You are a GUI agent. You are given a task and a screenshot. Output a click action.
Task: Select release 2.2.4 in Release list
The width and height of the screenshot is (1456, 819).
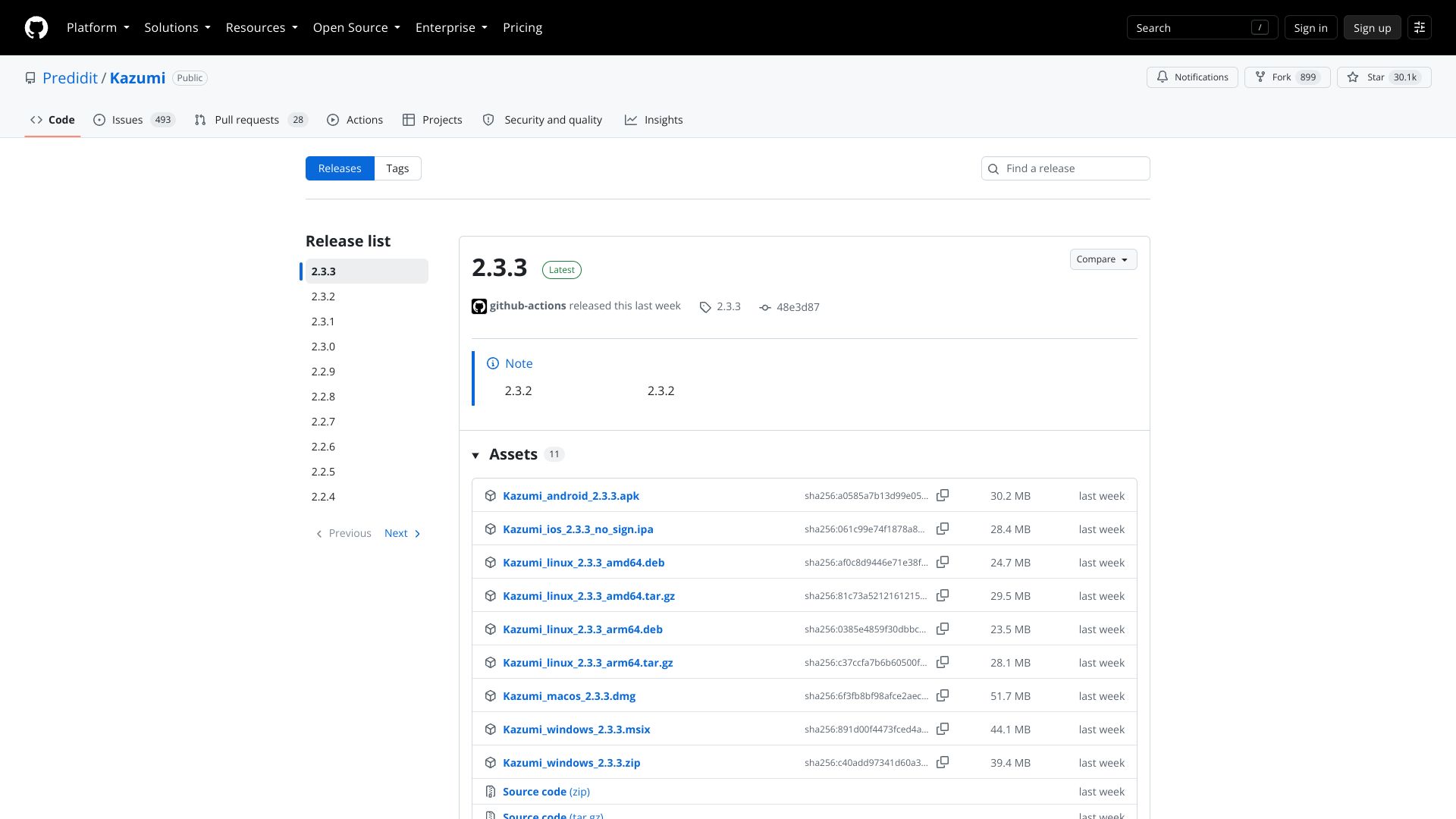[367, 497]
